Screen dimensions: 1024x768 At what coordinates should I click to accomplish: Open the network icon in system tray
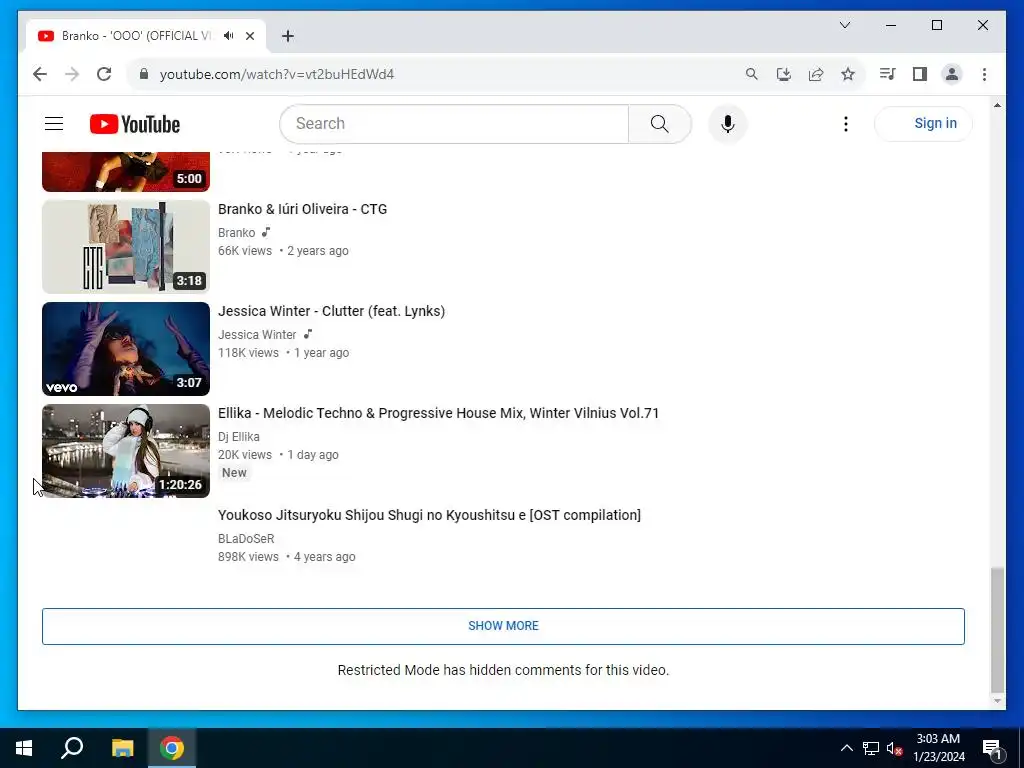point(871,748)
